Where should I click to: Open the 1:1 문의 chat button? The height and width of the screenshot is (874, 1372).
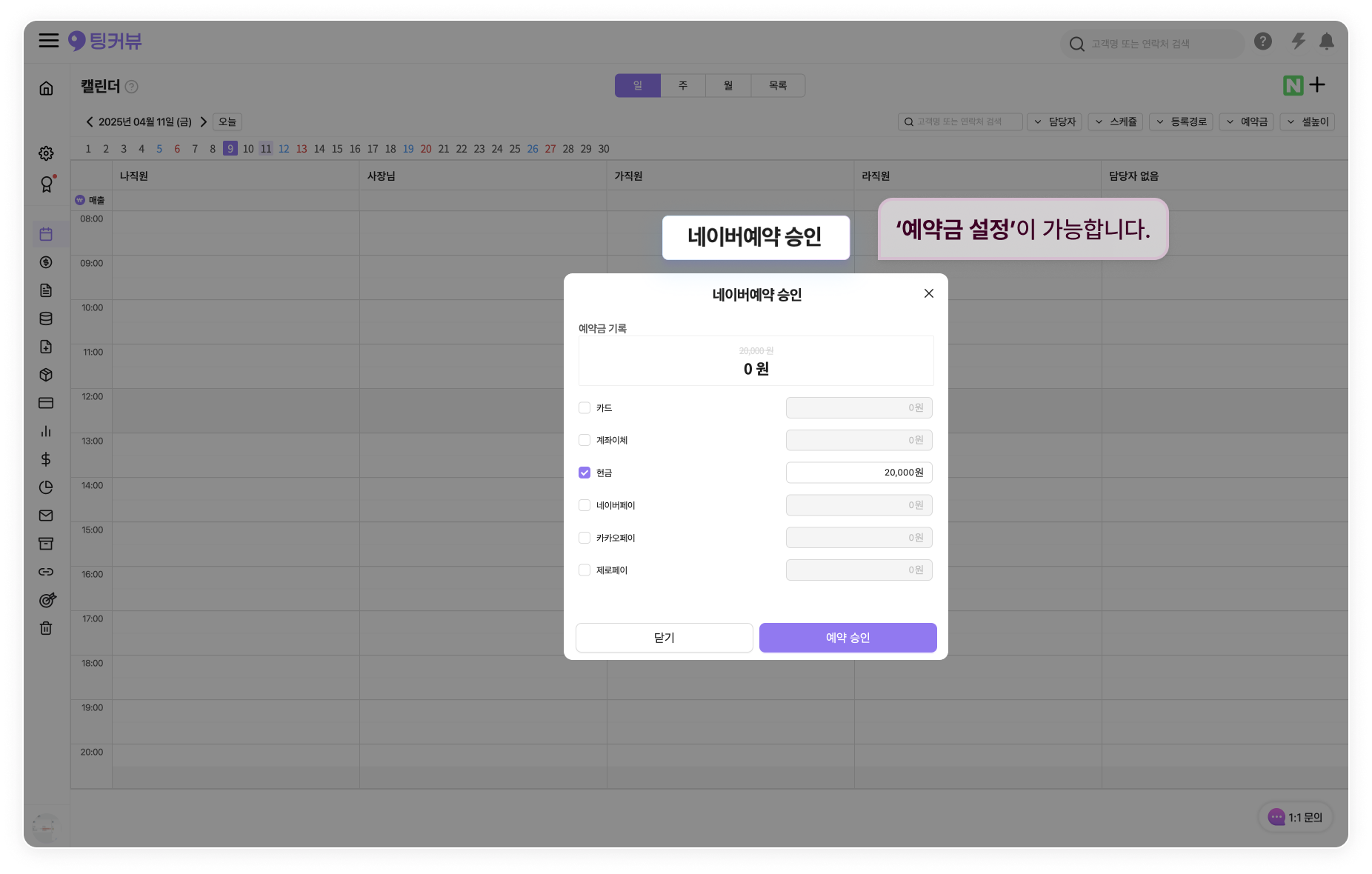click(1296, 818)
